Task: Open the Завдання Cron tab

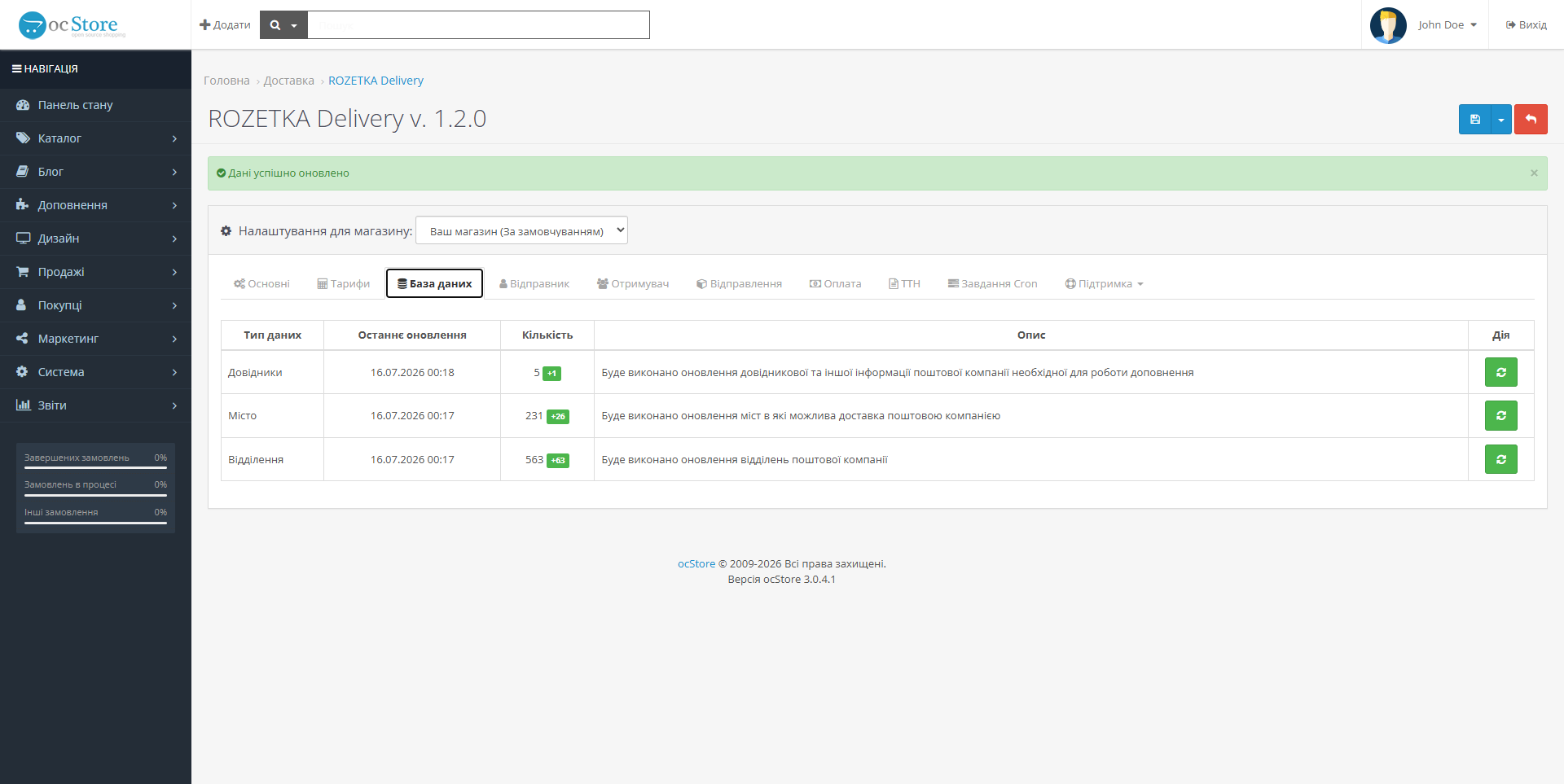Action: click(x=992, y=283)
